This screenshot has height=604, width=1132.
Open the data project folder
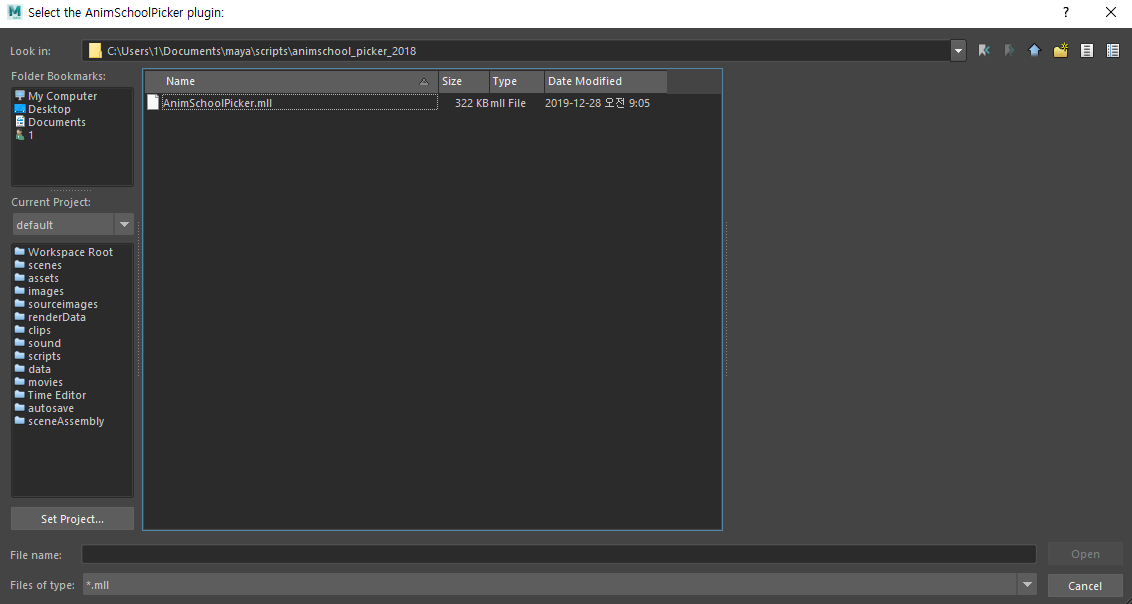coord(39,369)
